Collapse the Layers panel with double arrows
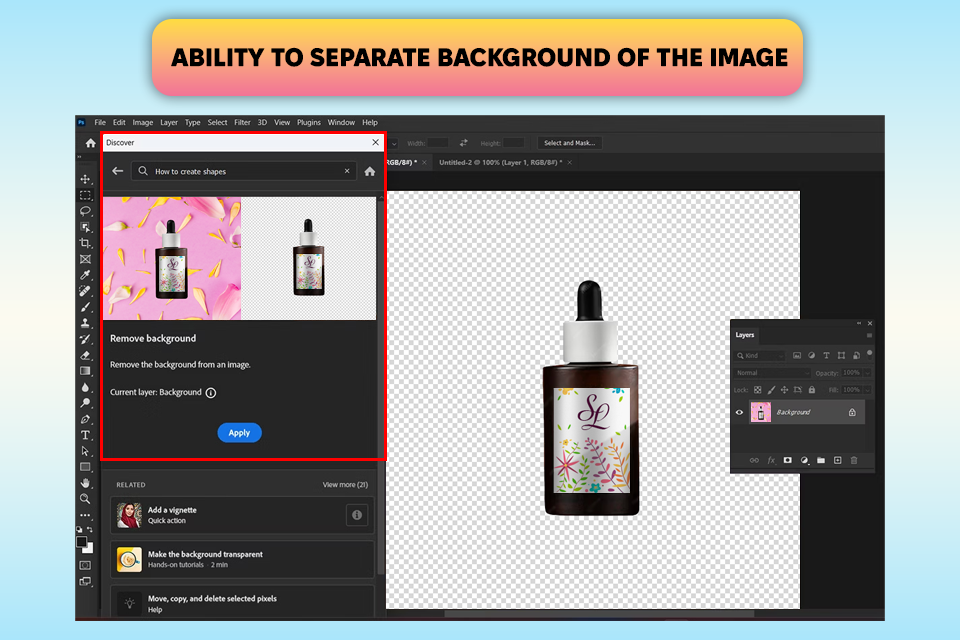Image resolution: width=960 pixels, height=640 pixels. coord(859,323)
